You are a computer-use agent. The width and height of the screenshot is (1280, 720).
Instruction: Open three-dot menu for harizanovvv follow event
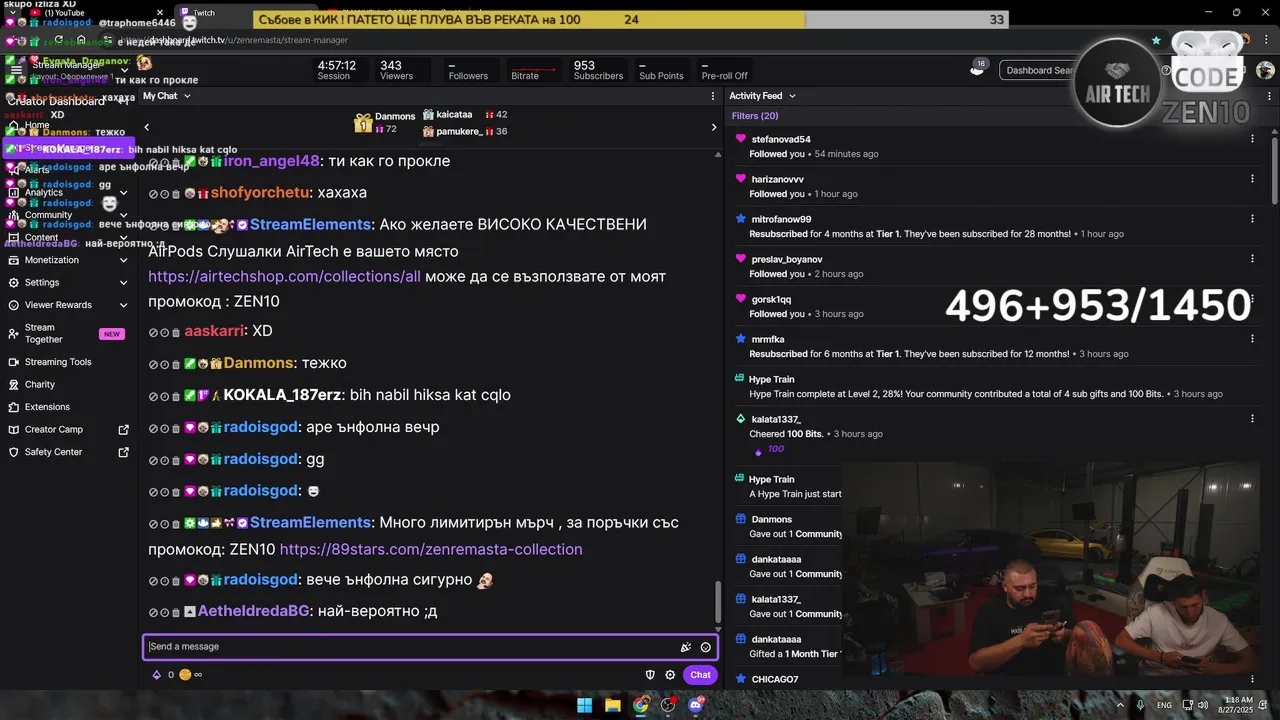[1252, 179]
